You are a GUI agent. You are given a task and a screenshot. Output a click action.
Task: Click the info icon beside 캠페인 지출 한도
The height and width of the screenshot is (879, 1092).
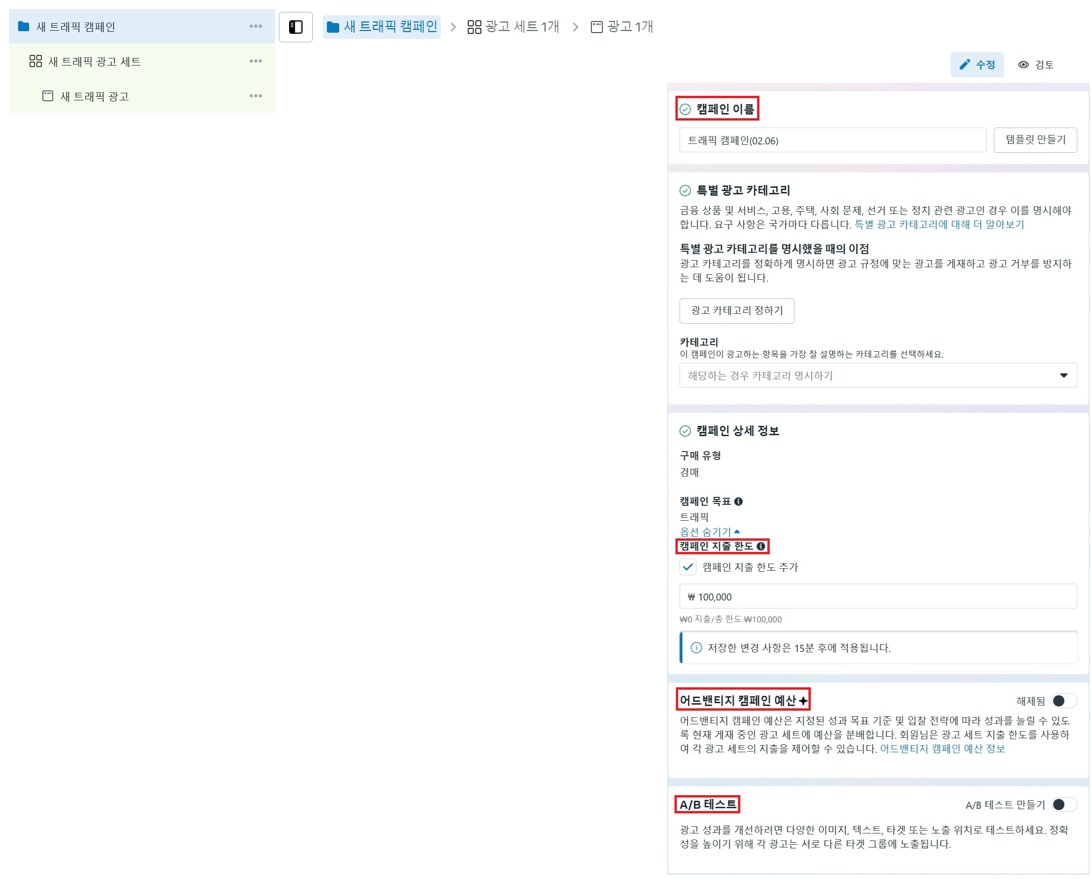(x=761, y=547)
